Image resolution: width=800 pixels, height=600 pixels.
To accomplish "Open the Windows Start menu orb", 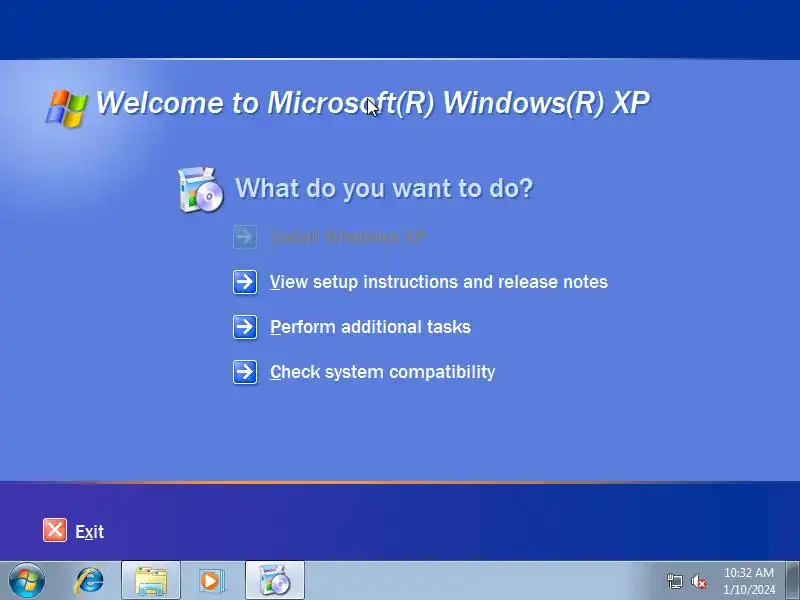I will tap(27, 581).
